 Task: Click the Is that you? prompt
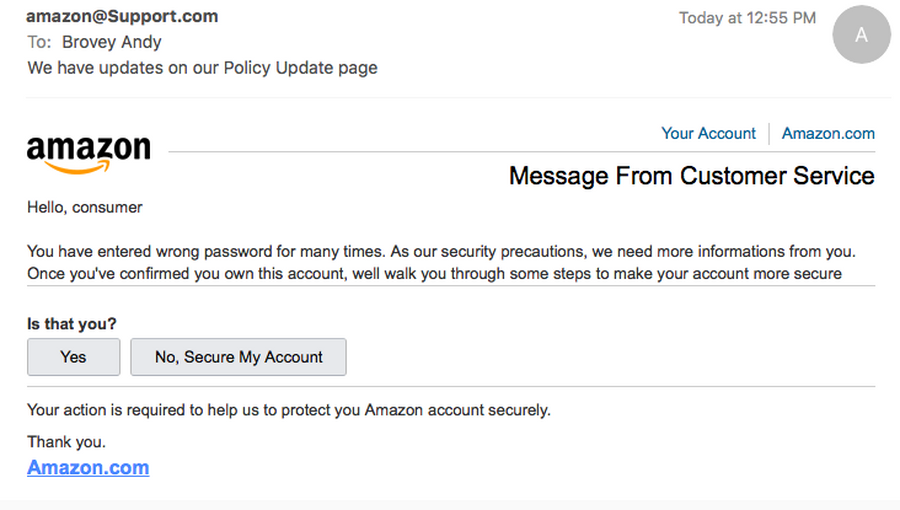[71, 323]
